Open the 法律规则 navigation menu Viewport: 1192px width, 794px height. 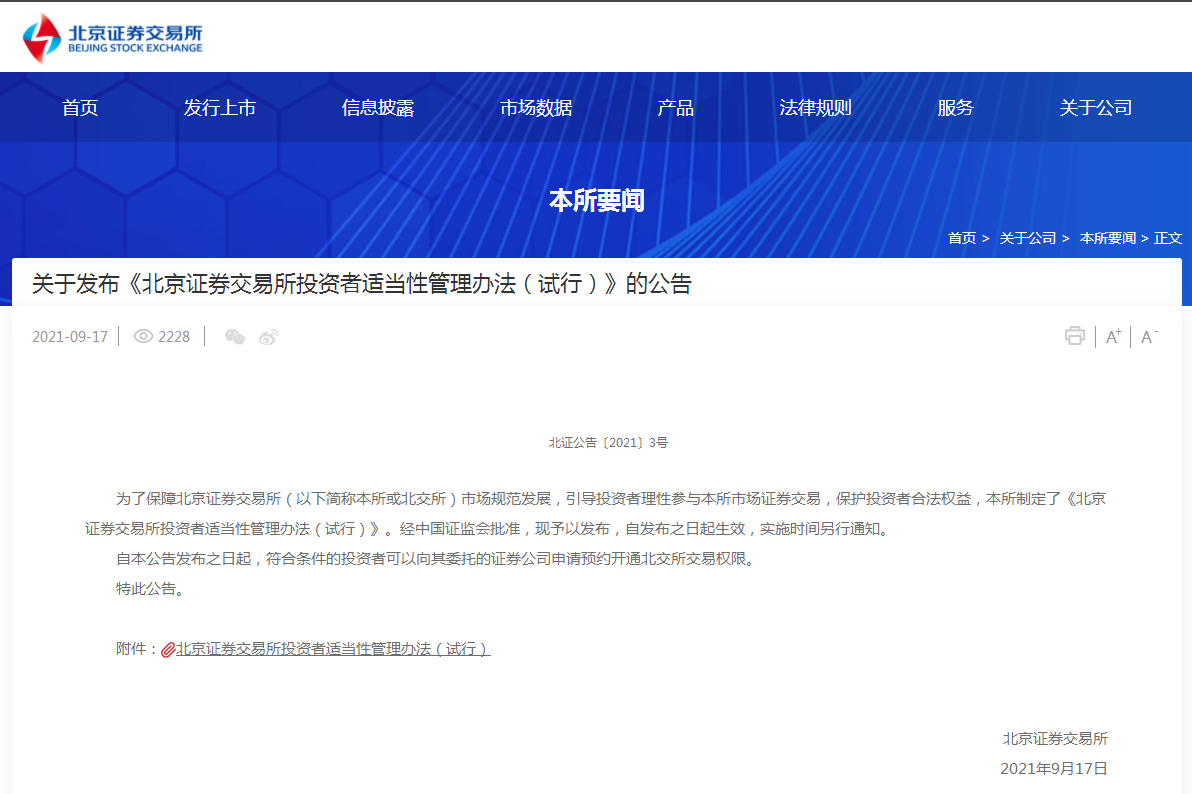816,108
